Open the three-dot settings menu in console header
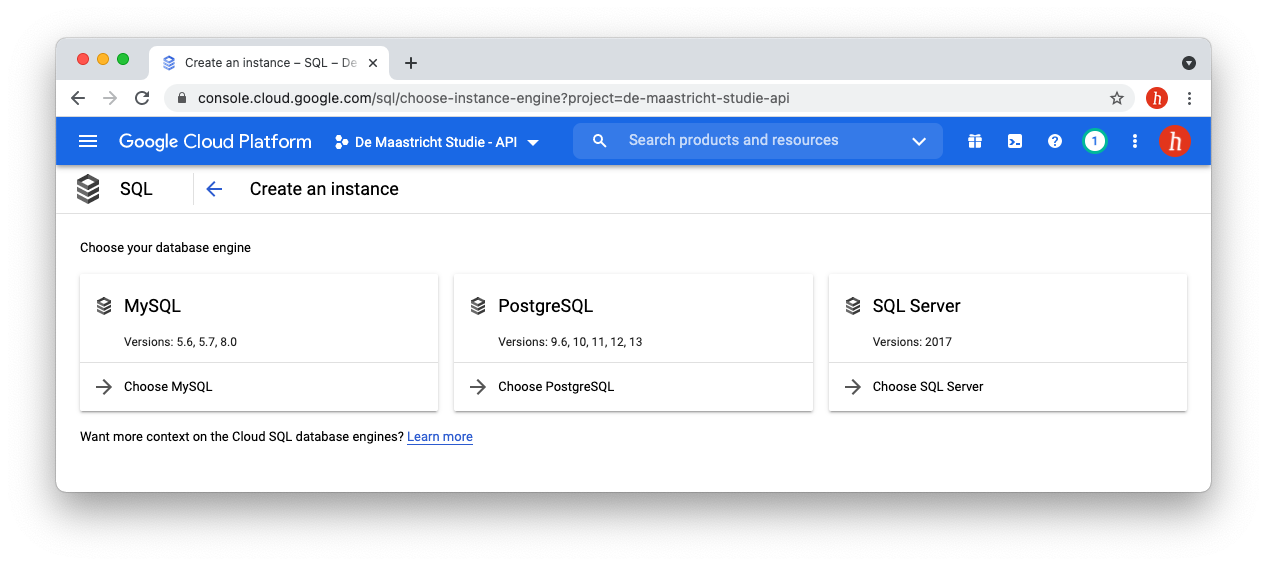Screen dimensions: 1267x566 point(1134,141)
